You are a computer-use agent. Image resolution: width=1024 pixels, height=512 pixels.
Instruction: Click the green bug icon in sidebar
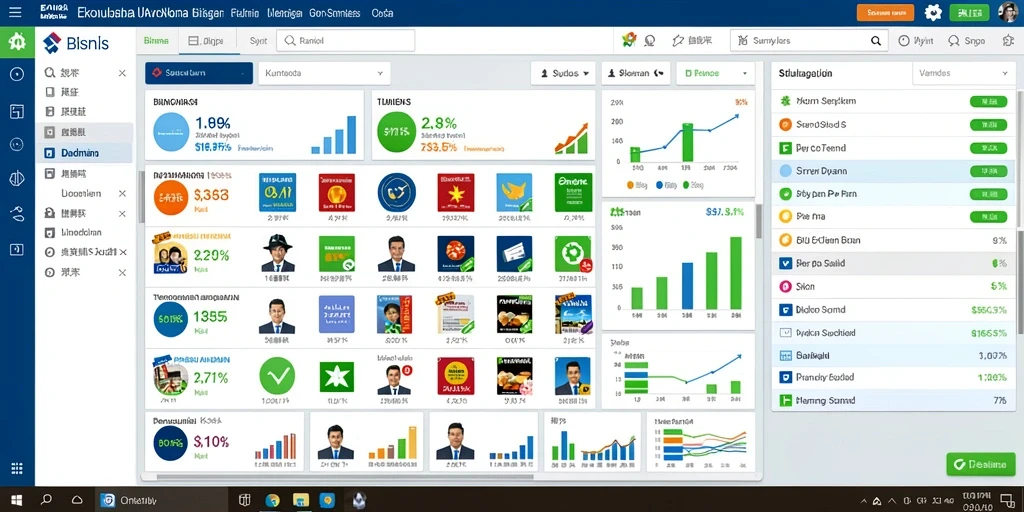coord(17,43)
